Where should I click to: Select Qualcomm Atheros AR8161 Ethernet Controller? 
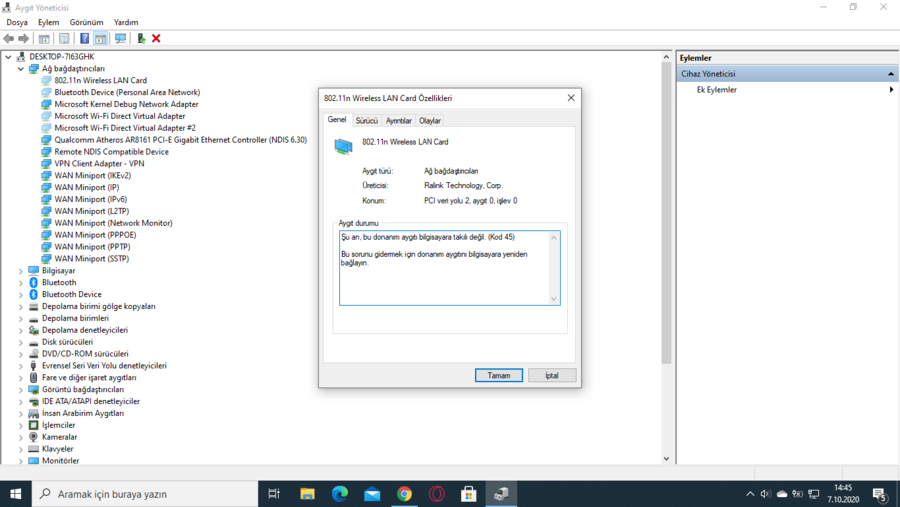click(180, 140)
